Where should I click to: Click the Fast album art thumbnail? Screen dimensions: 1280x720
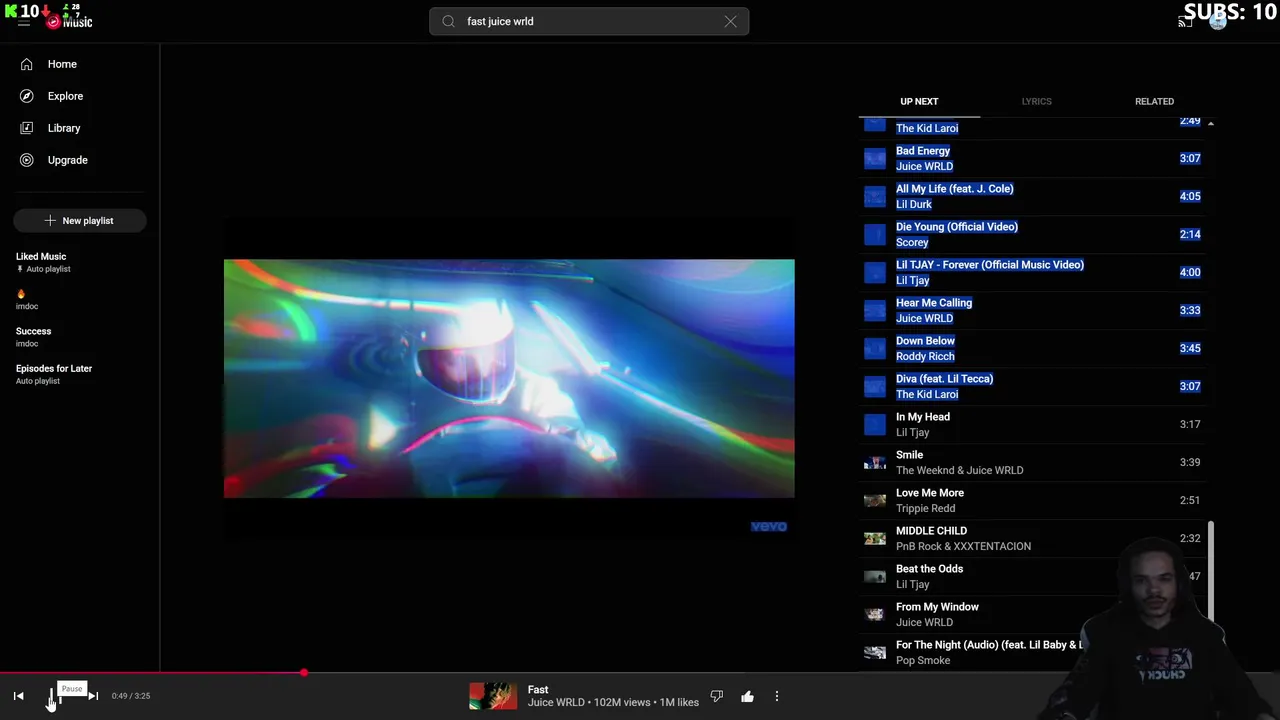coord(493,696)
